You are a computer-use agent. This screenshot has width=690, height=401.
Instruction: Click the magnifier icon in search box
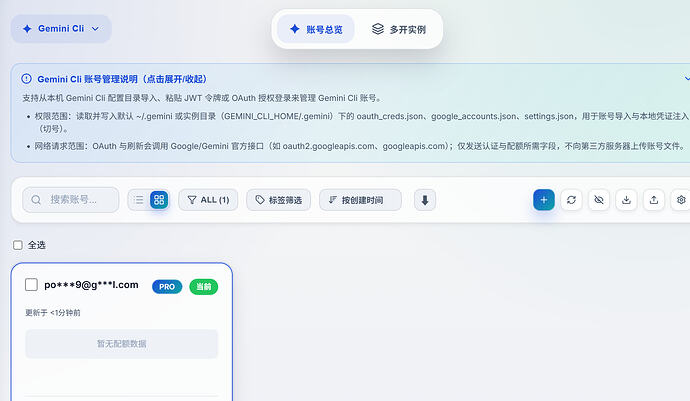point(36,200)
